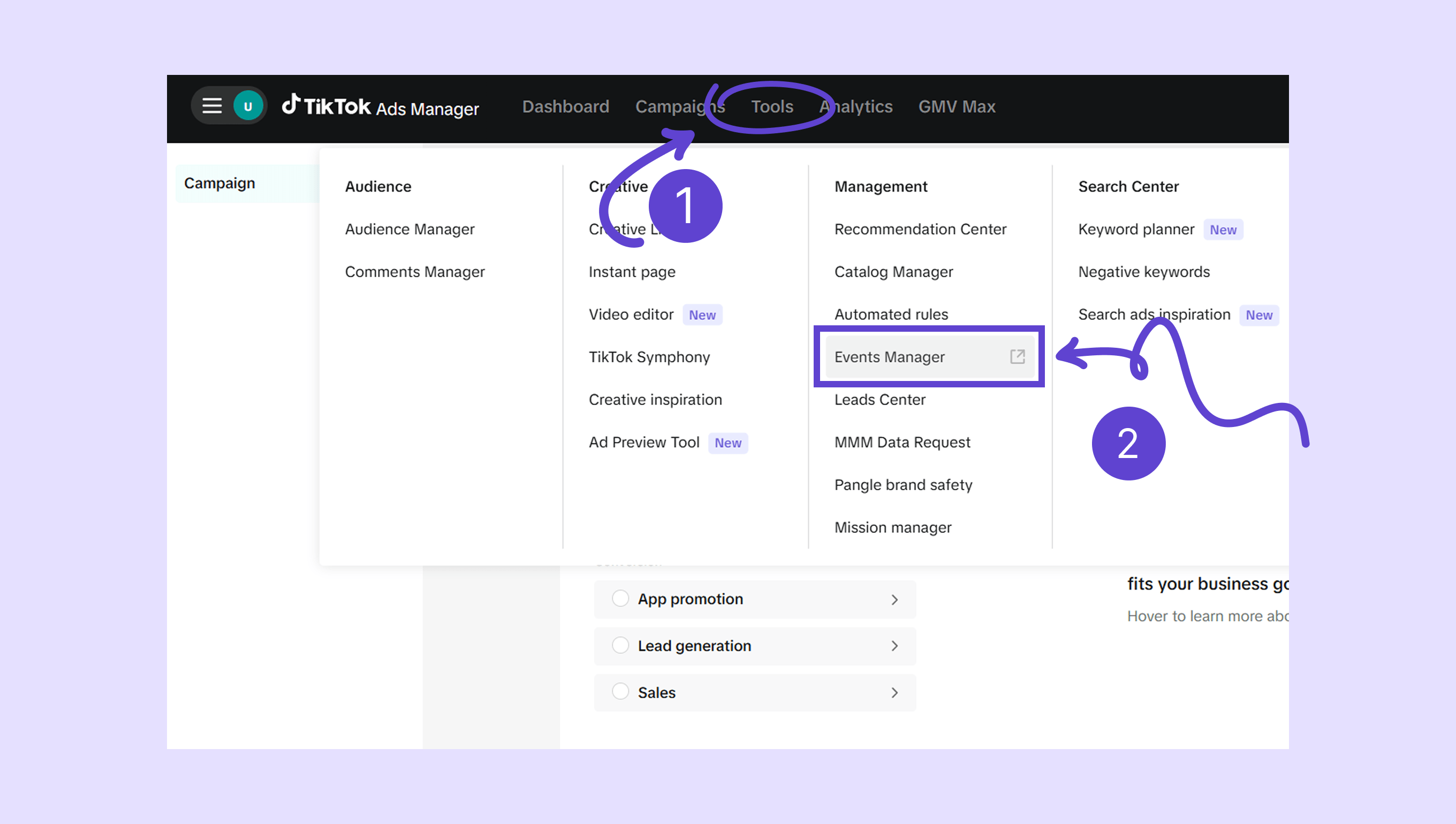
Task: Open the hamburger menu icon
Action: [212, 106]
